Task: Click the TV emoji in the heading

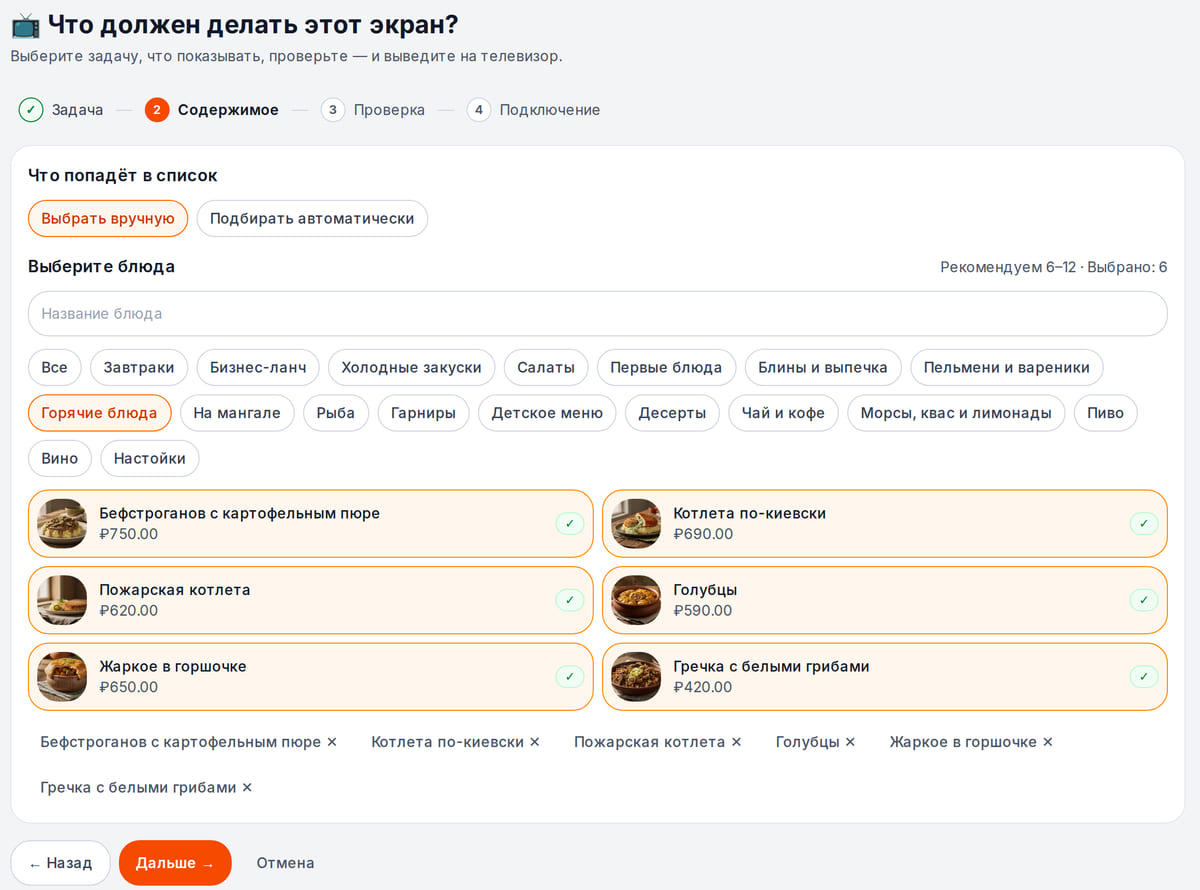Action: pyautogui.click(x=25, y=25)
